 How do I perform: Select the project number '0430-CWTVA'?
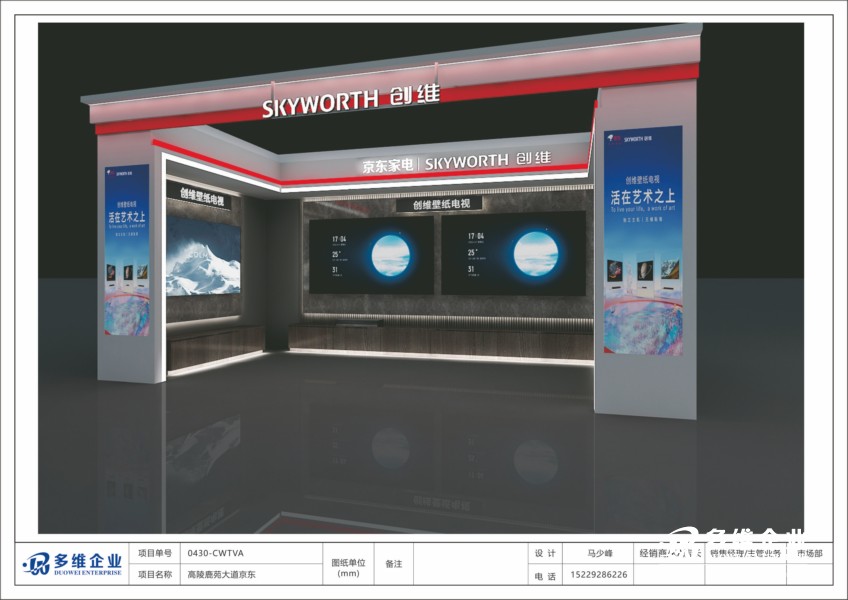pos(215,553)
